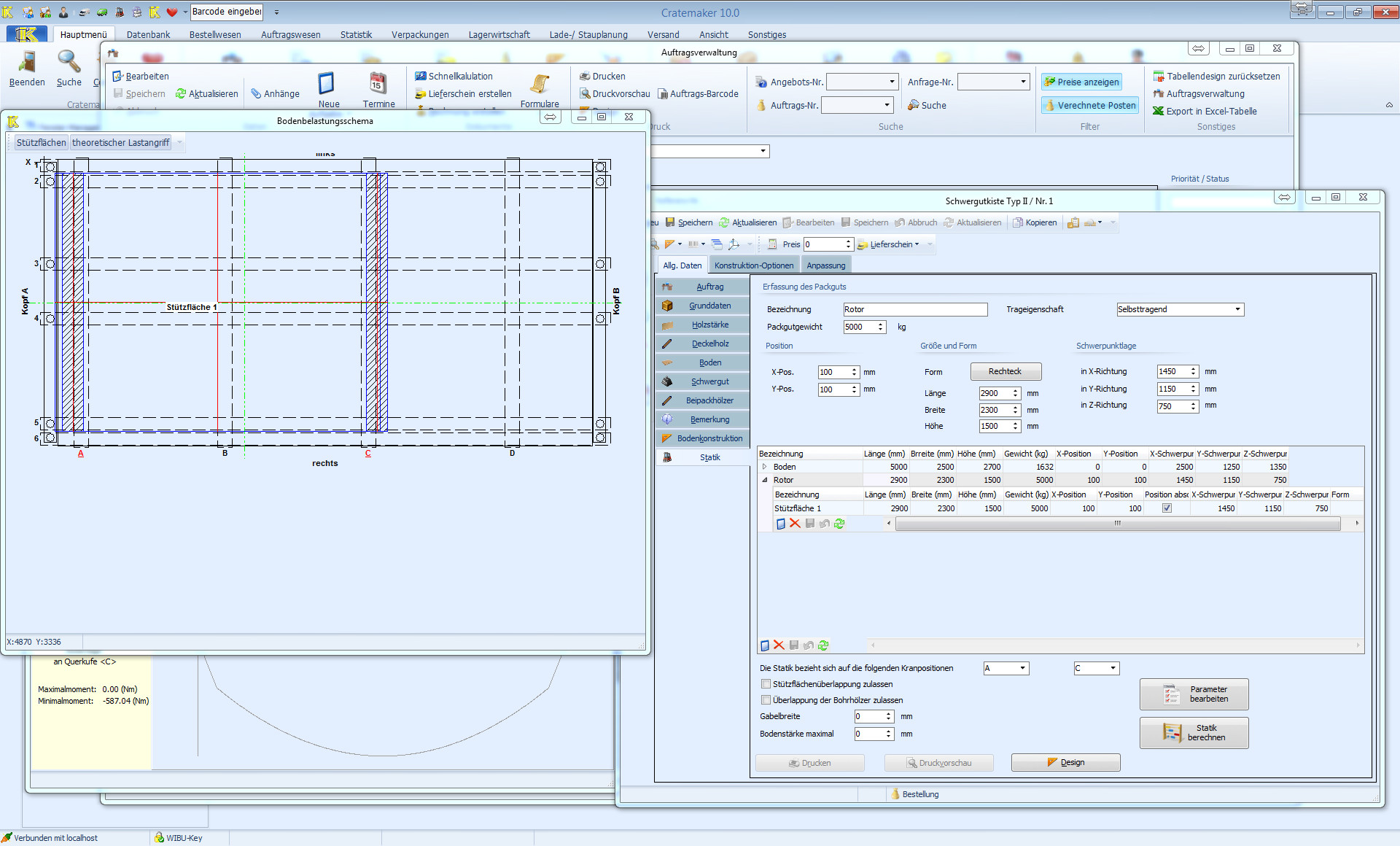Click Statik berechnen button

[x=1194, y=732]
